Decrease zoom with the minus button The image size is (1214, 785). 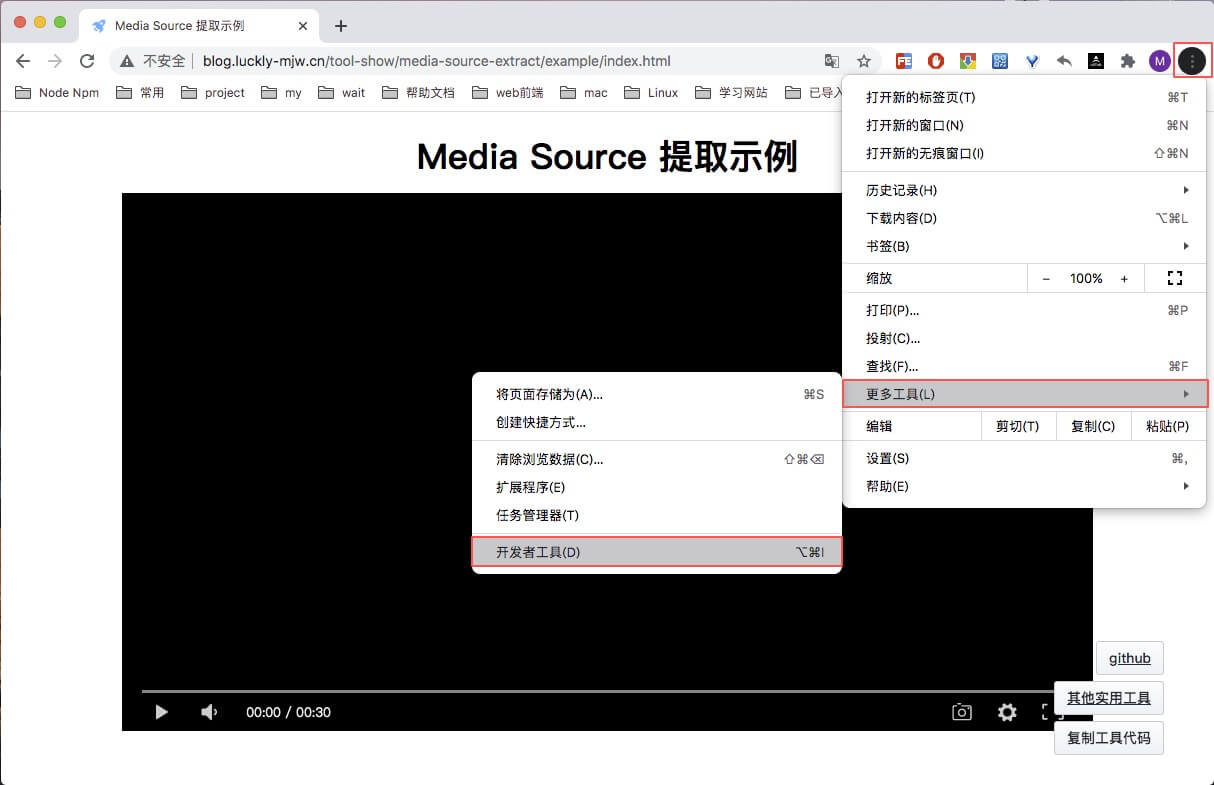[1046, 279]
